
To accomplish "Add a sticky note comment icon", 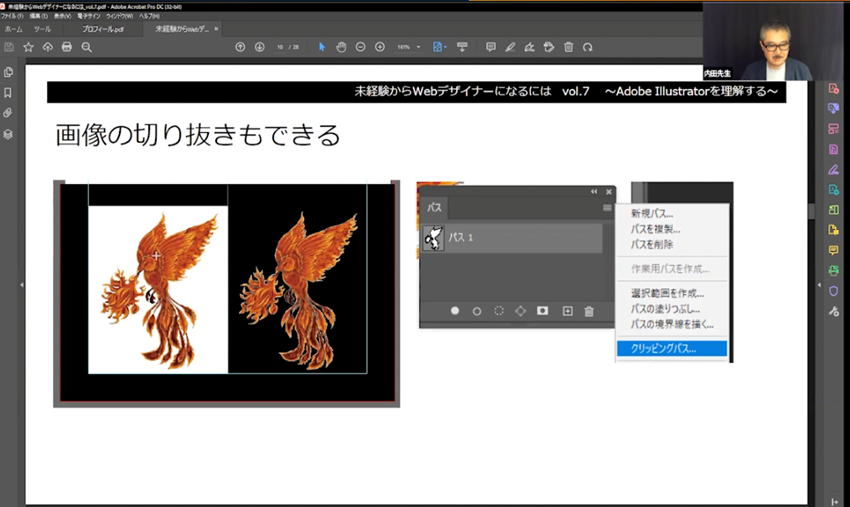I will [491, 47].
